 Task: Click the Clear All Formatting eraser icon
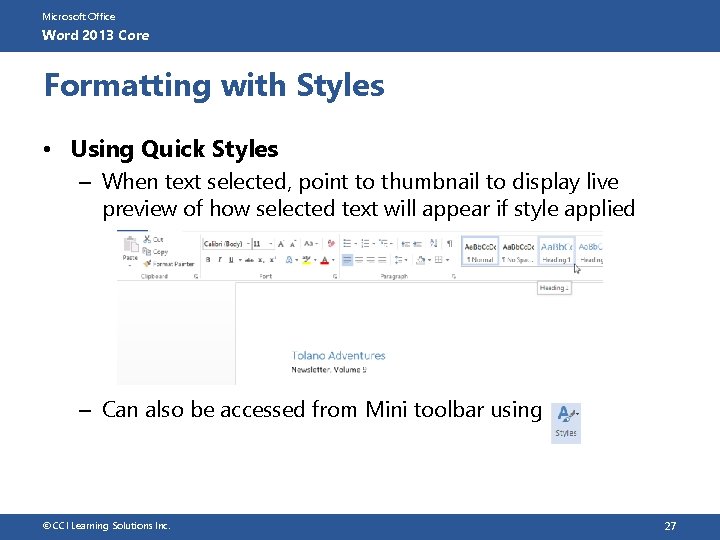pyautogui.click(x=331, y=244)
